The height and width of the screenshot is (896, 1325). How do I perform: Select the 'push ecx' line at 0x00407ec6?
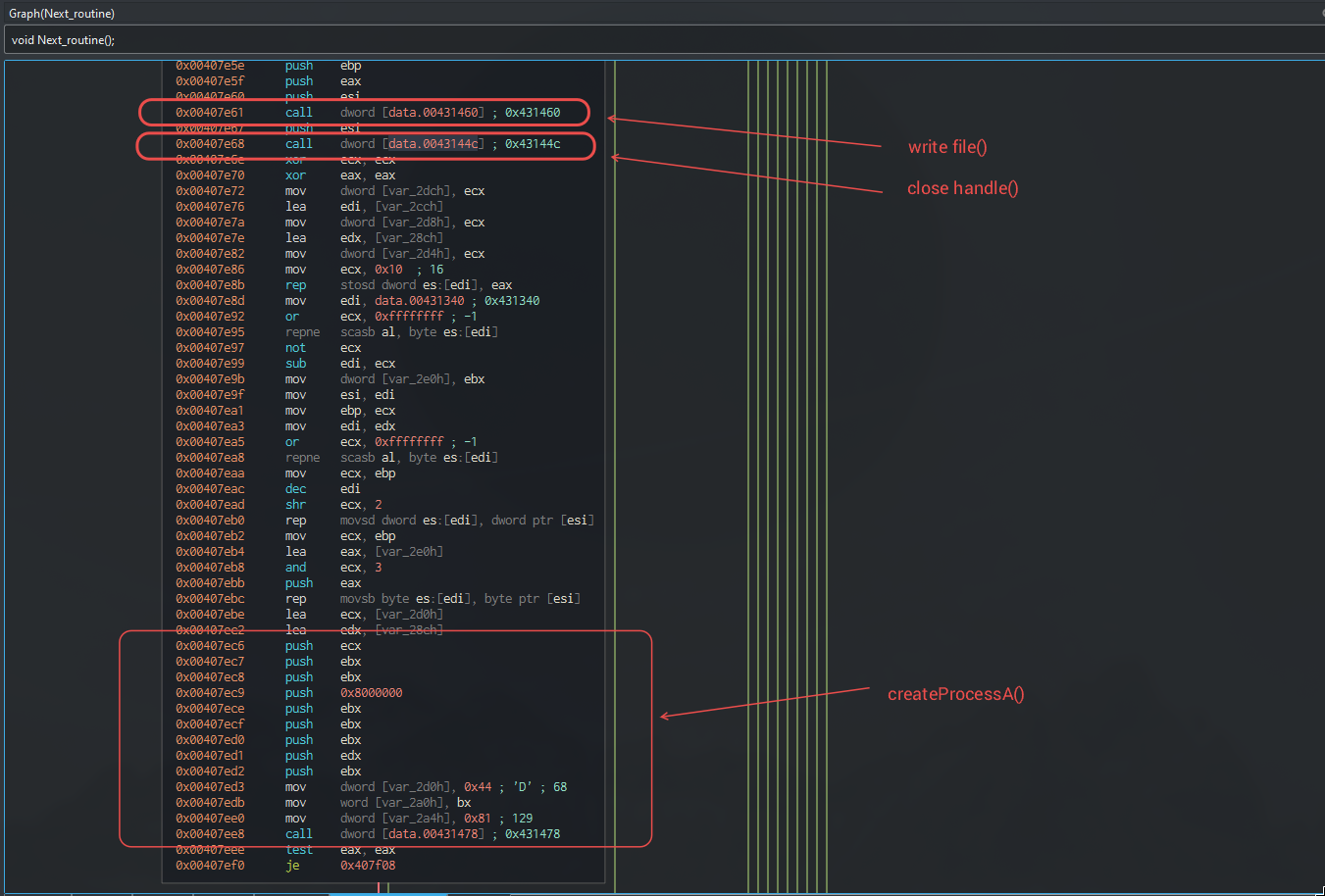click(268, 646)
